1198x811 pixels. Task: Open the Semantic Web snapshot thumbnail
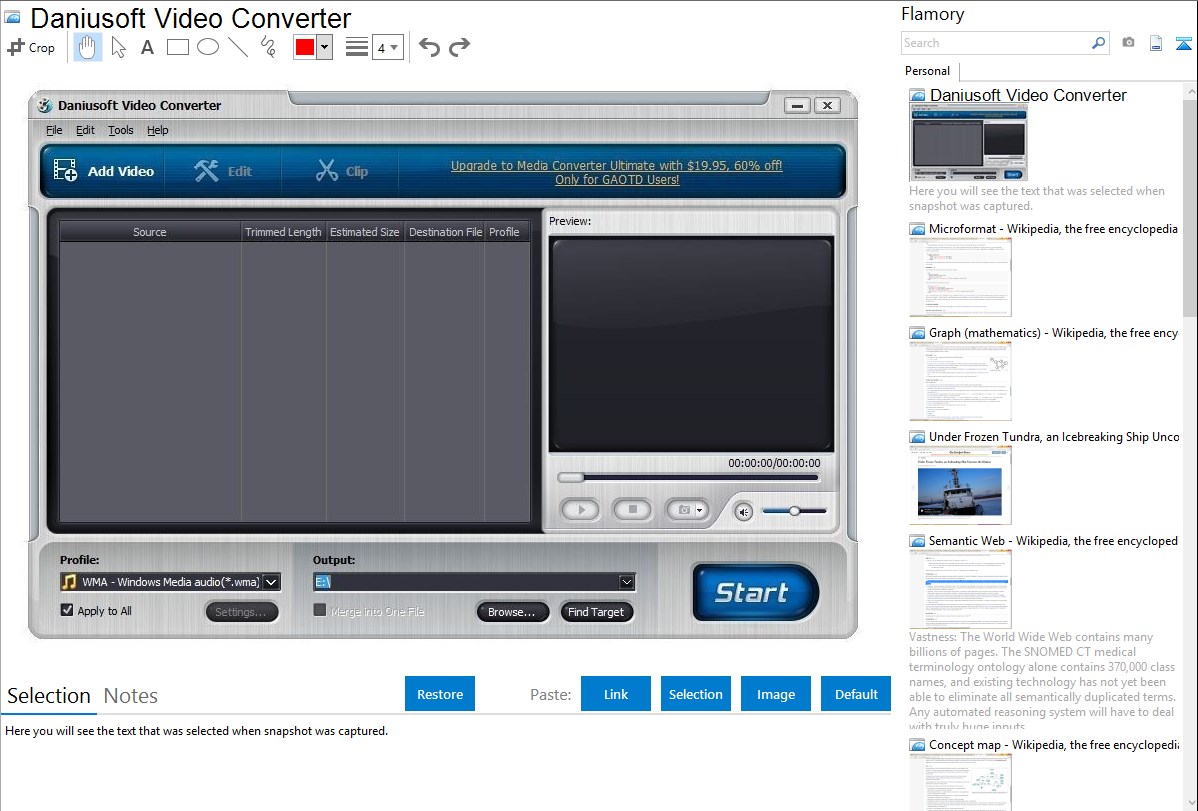click(960, 589)
